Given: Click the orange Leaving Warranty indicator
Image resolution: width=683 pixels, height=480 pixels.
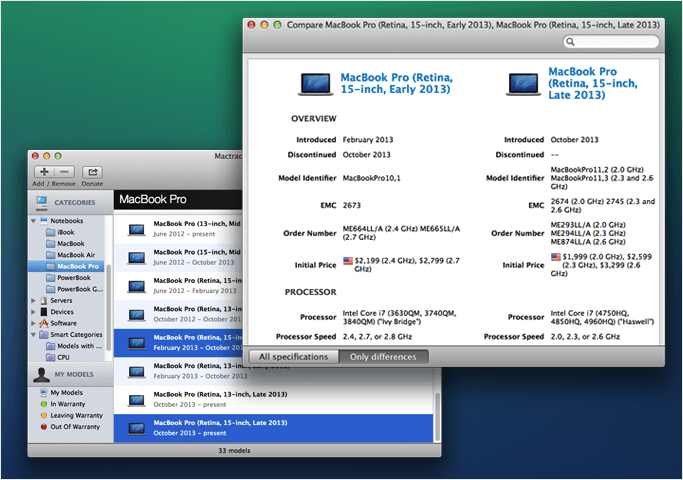Looking at the screenshot, I should click(x=44, y=416).
